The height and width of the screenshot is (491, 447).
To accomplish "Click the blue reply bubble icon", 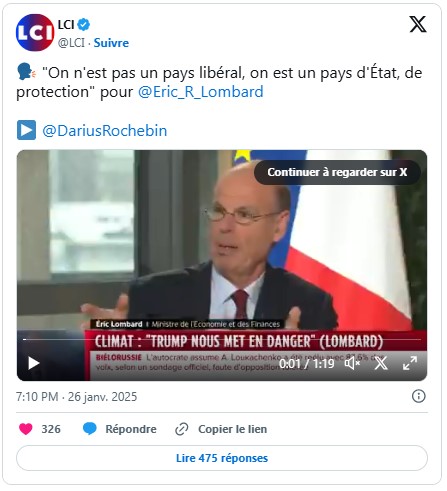I will coord(90,429).
